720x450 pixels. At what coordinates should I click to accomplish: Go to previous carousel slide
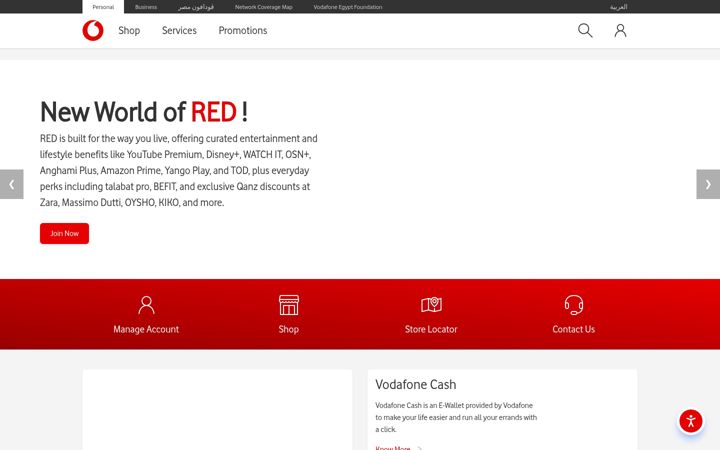[x=11, y=184]
